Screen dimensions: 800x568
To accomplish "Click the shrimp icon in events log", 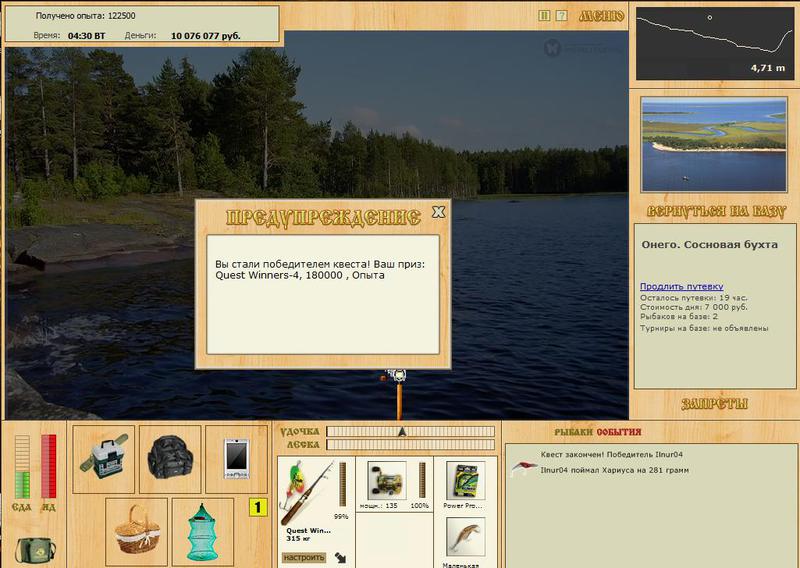I will click(524, 467).
